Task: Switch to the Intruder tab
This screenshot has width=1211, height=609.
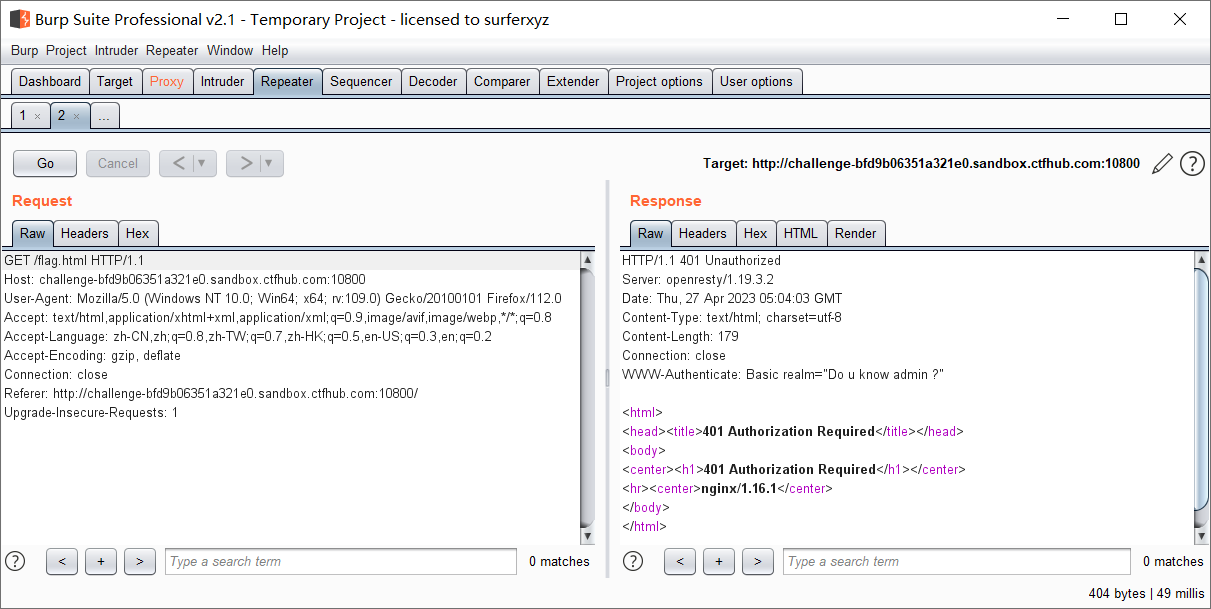Action: [x=222, y=82]
